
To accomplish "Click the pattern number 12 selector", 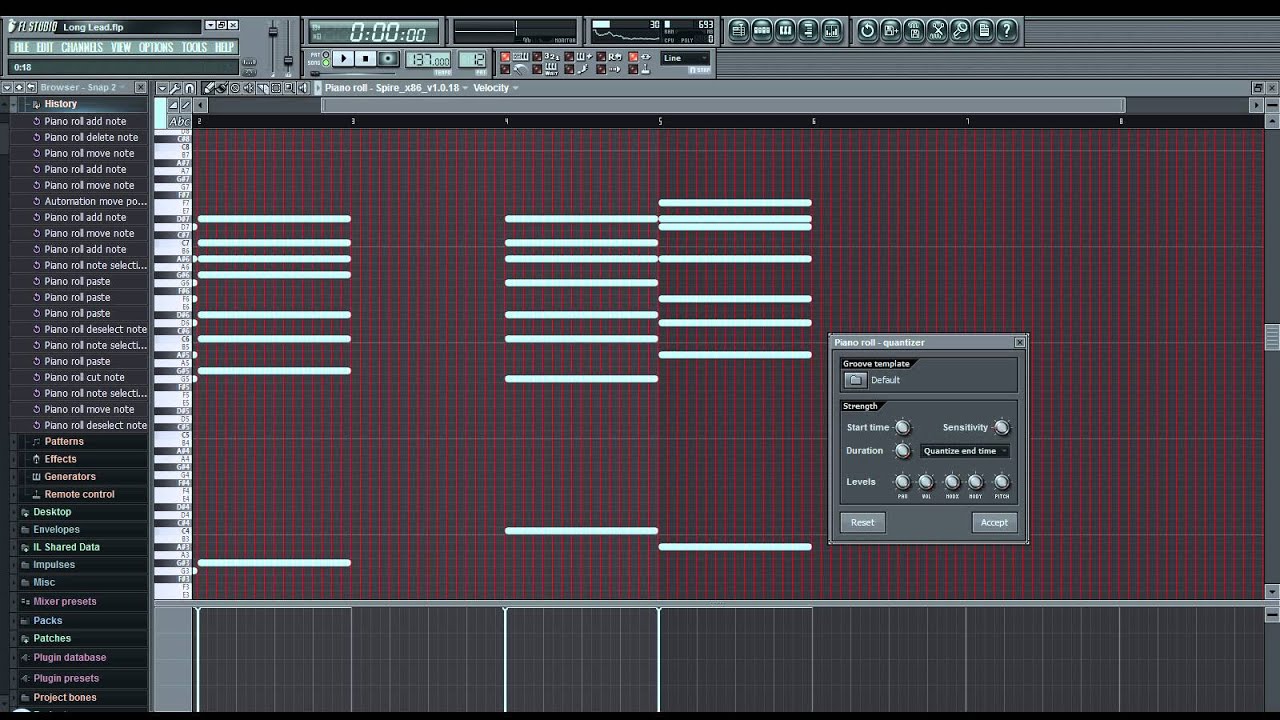I will tap(472, 60).
